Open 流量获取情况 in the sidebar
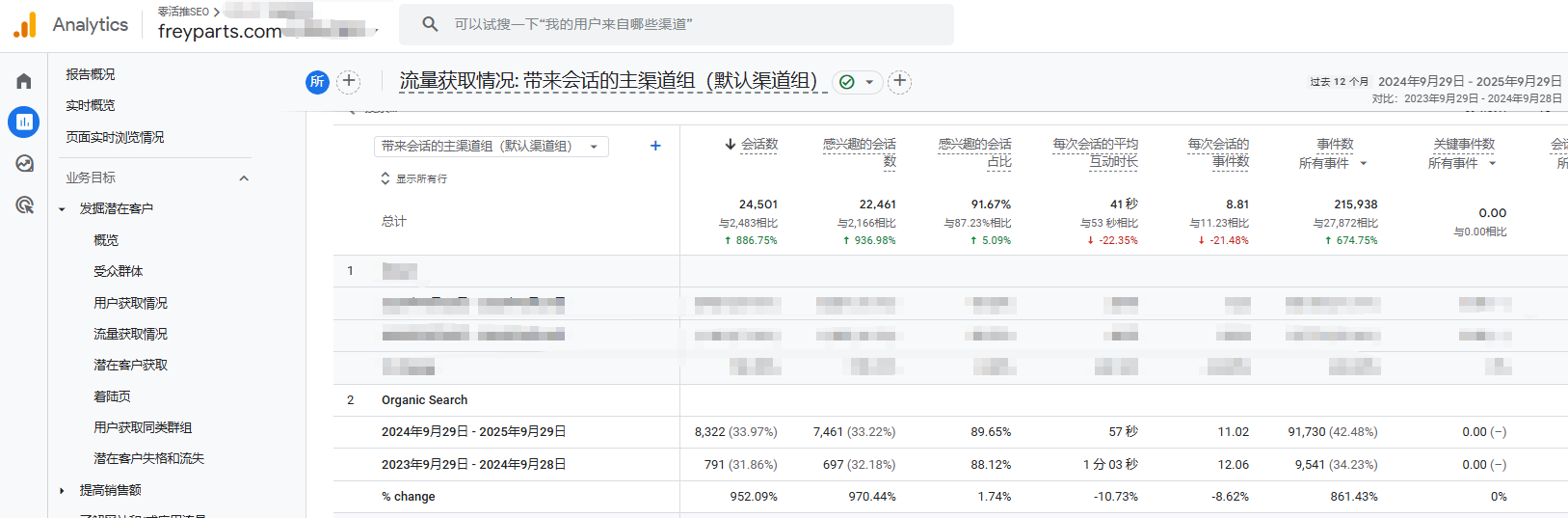Screen dimensions: 1568x518 (x=130, y=334)
